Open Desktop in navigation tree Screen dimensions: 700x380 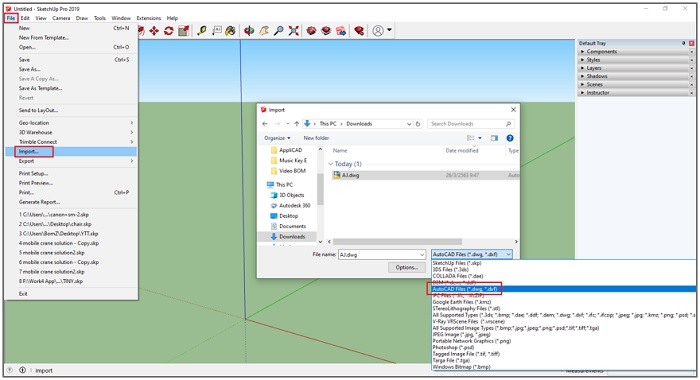click(x=288, y=216)
